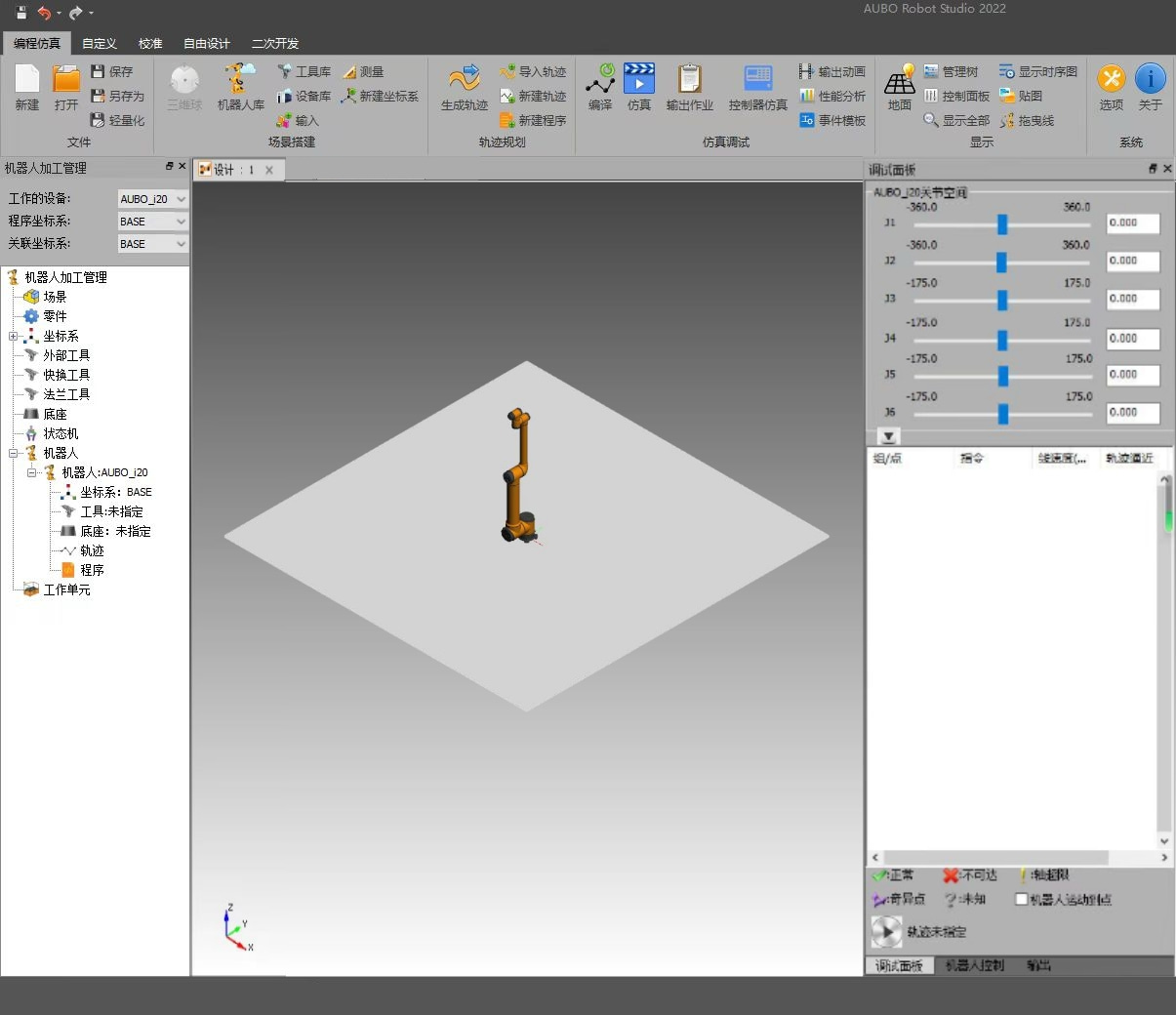Switch to the 输出 bottom tab
Screen dimensions: 1176x1015
coord(1038,965)
